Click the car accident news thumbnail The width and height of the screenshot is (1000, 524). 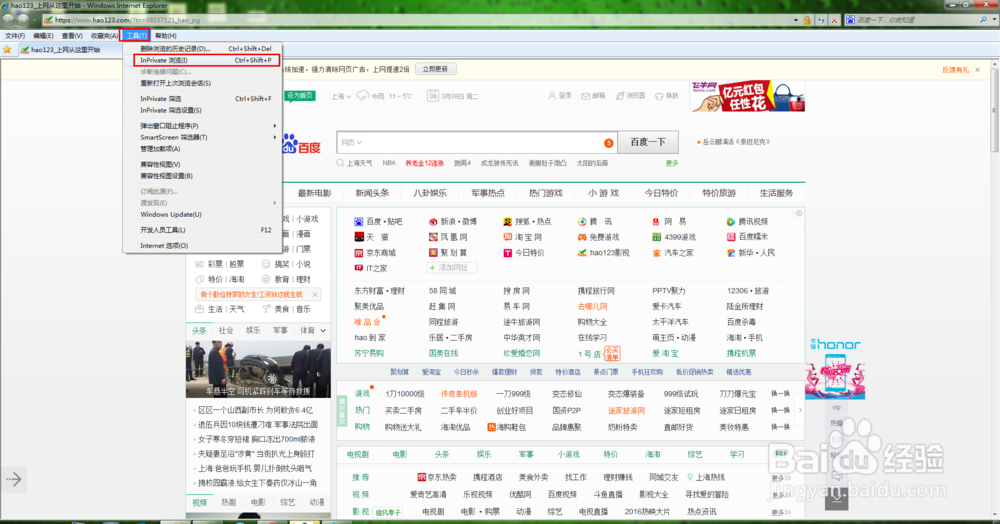click(258, 370)
